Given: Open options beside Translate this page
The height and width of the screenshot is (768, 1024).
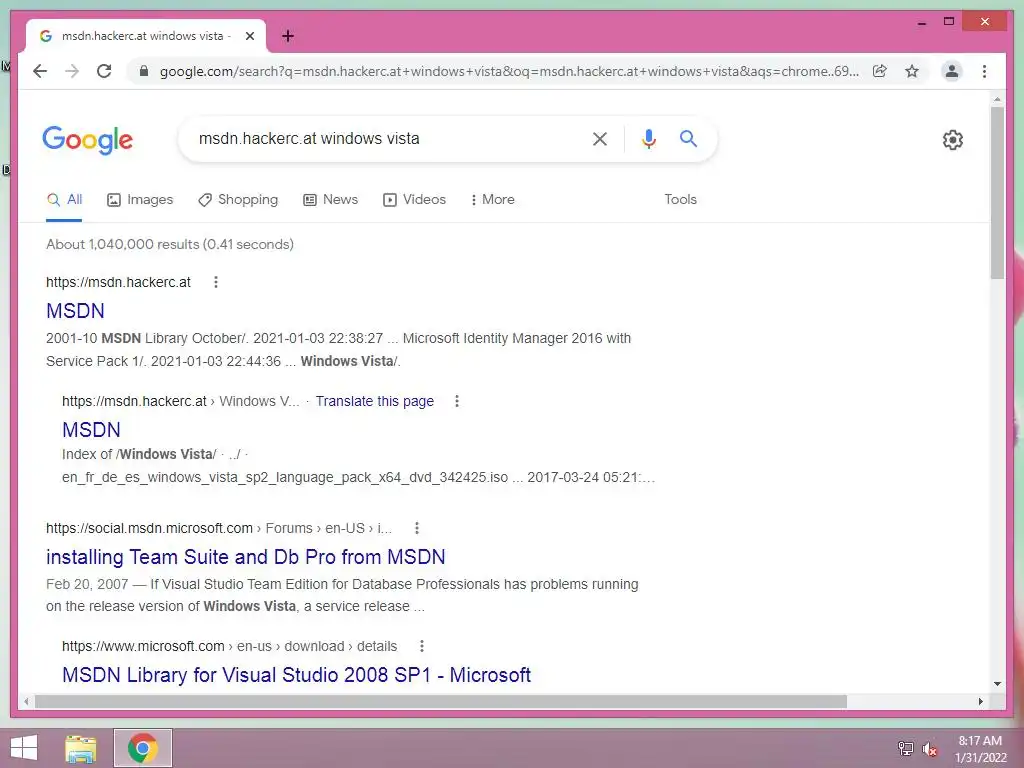Looking at the screenshot, I should point(456,401).
